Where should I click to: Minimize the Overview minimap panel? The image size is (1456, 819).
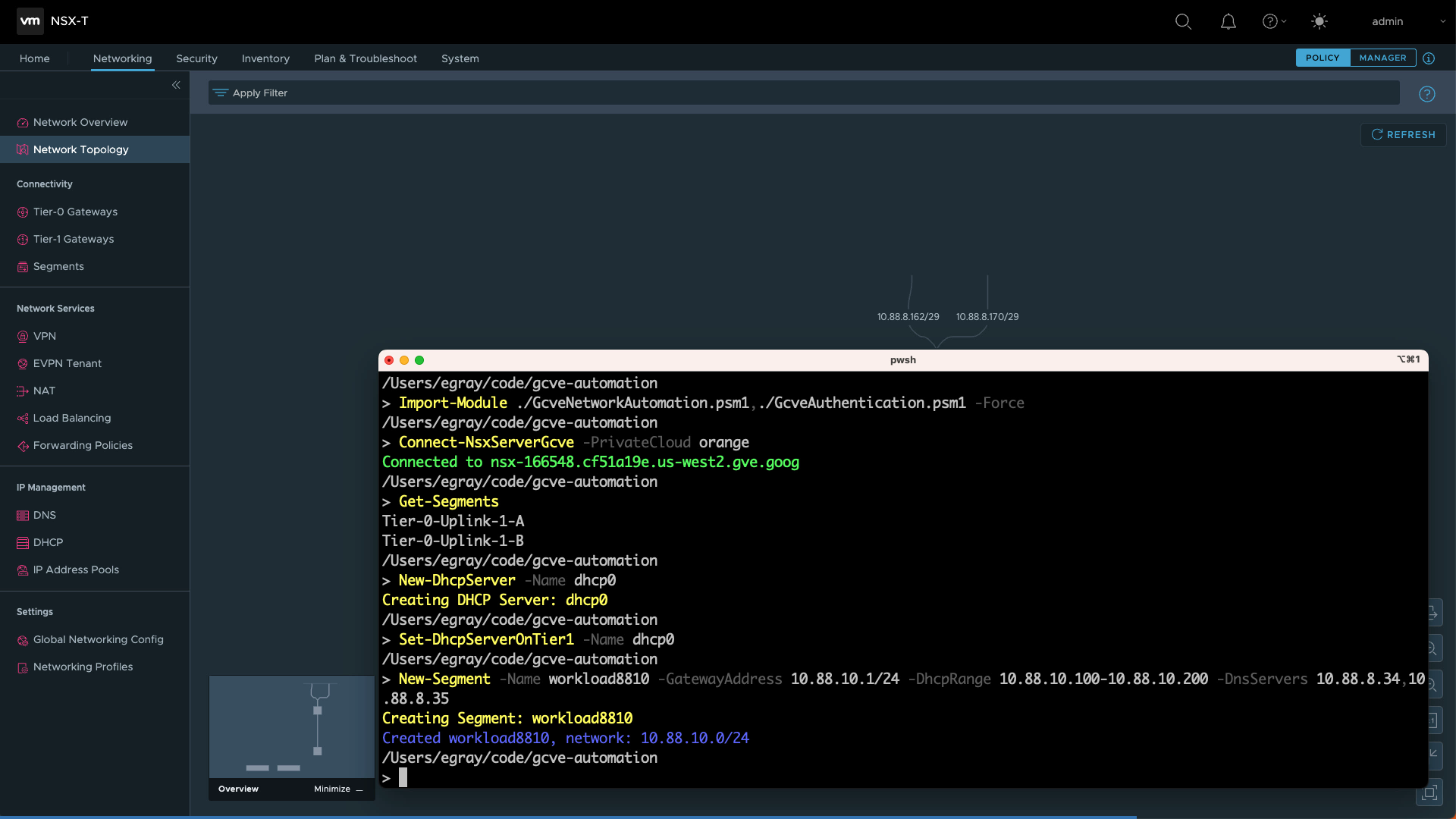(339, 789)
